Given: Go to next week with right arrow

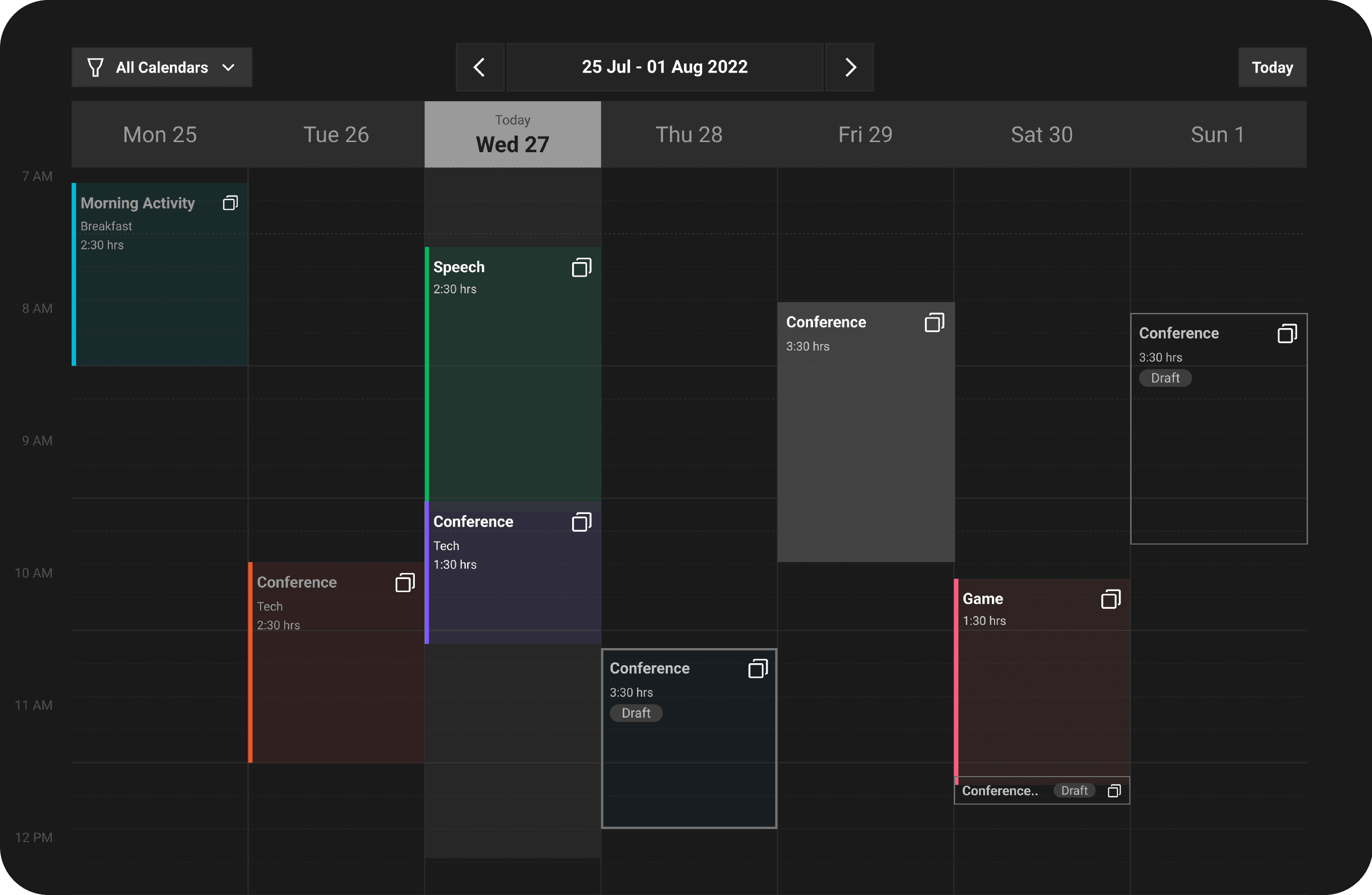Looking at the screenshot, I should pos(850,68).
